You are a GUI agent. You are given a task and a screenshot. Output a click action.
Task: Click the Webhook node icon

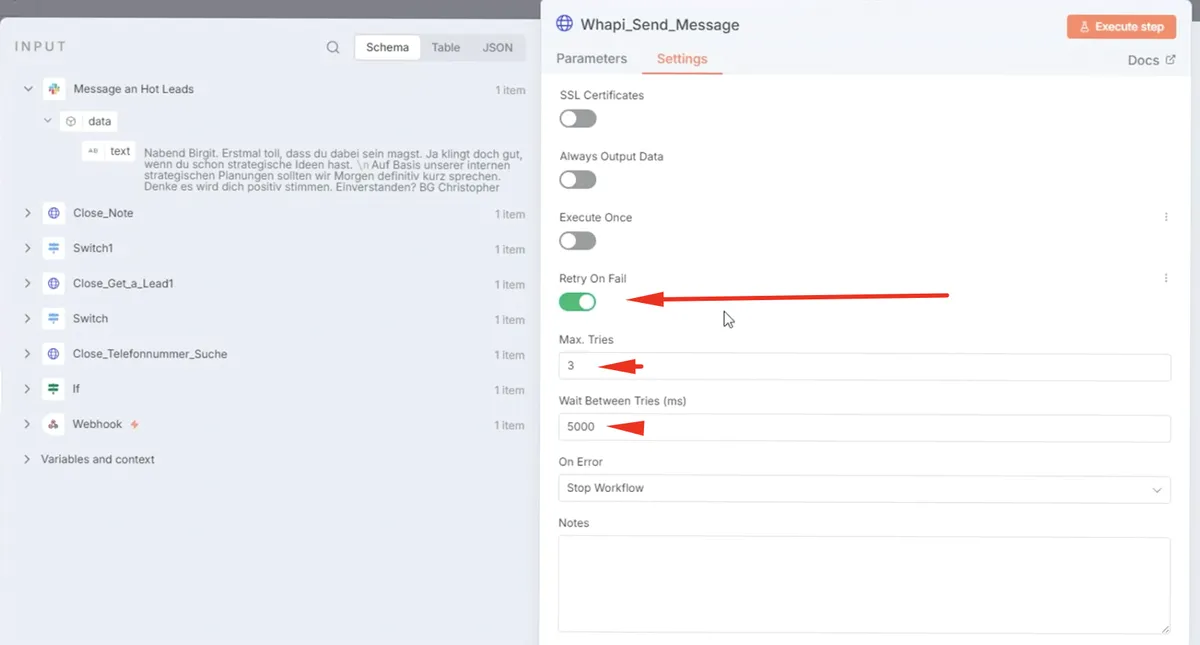click(x=54, y=424)
